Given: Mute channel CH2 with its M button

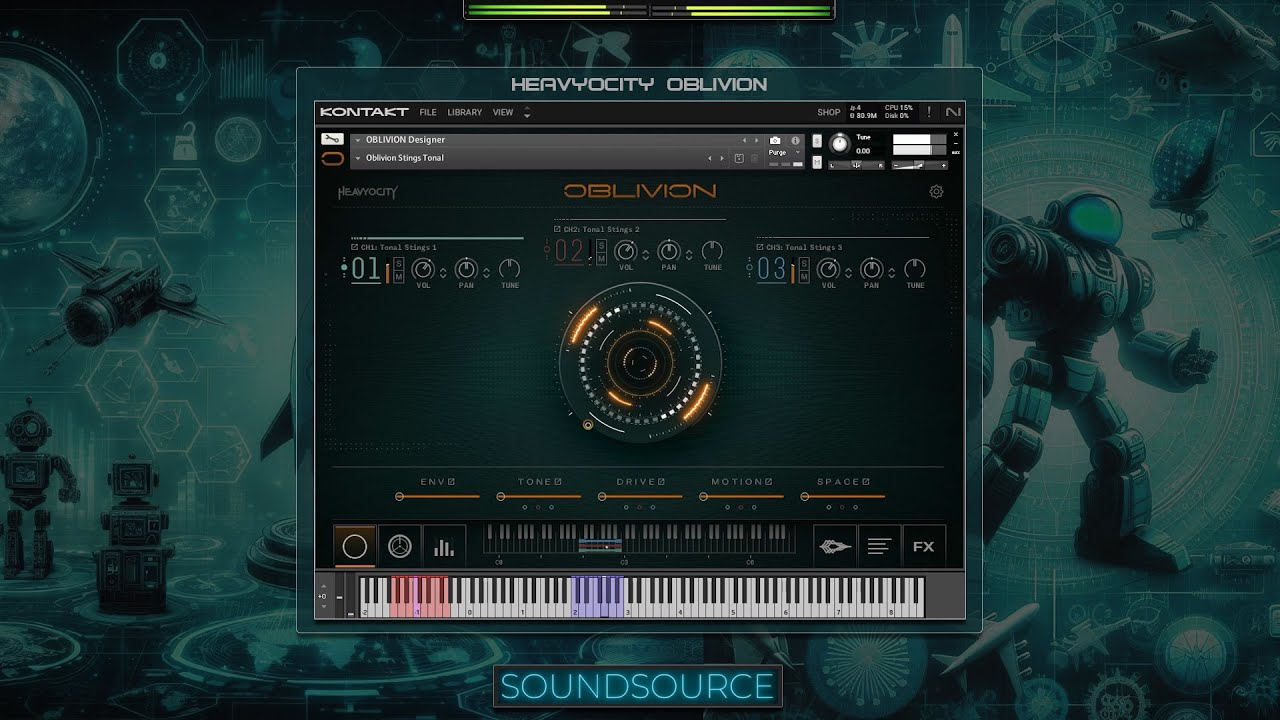Looking at the screenshot, I should [602, 258].
